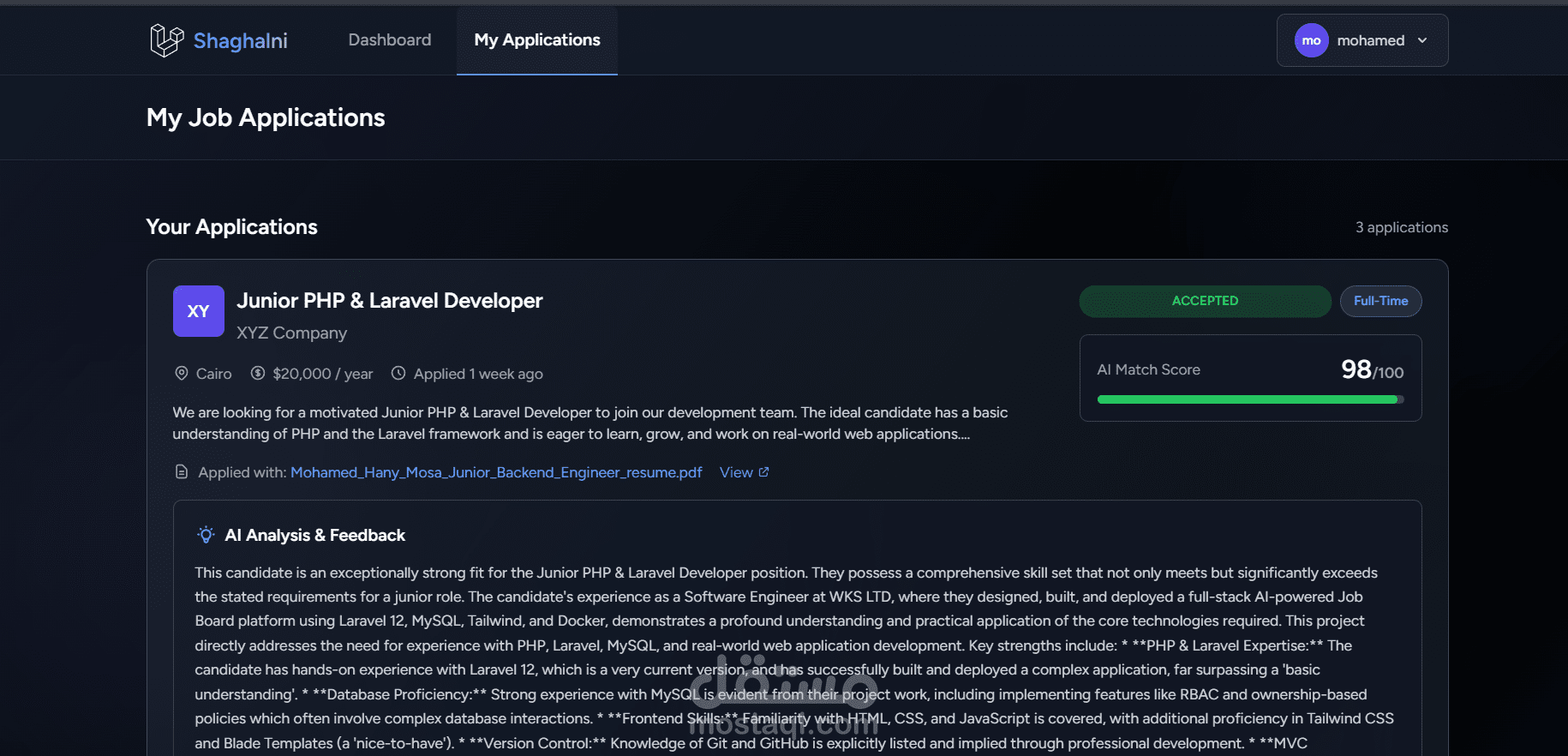Screen dimensions: 1568x756
Task: Click the AI Match Score progress bar
Action: [1250, 399]
